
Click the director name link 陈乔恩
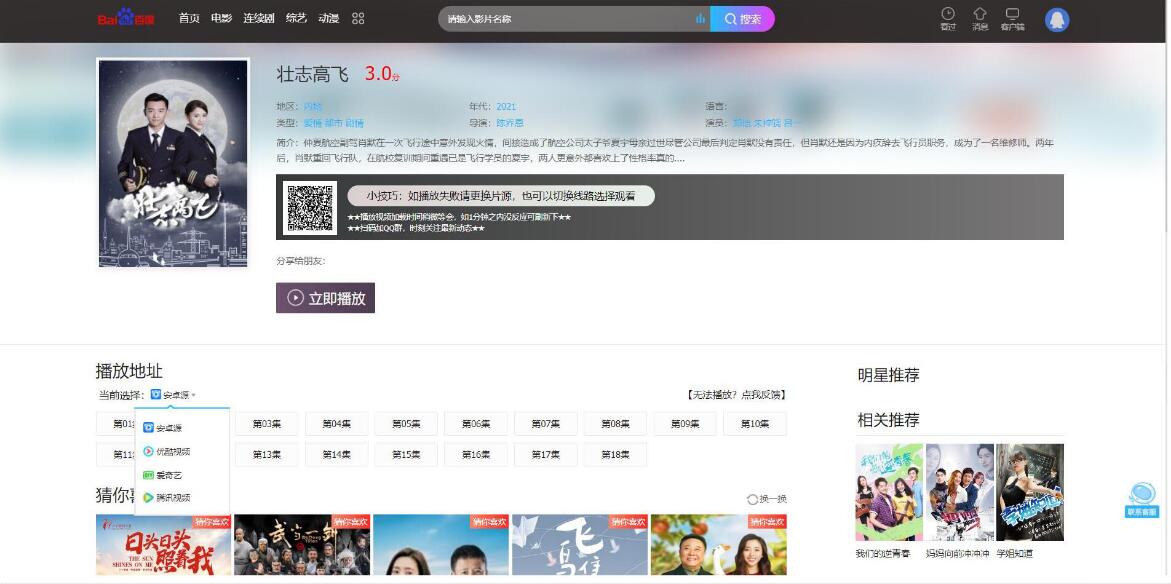(510, 122)
